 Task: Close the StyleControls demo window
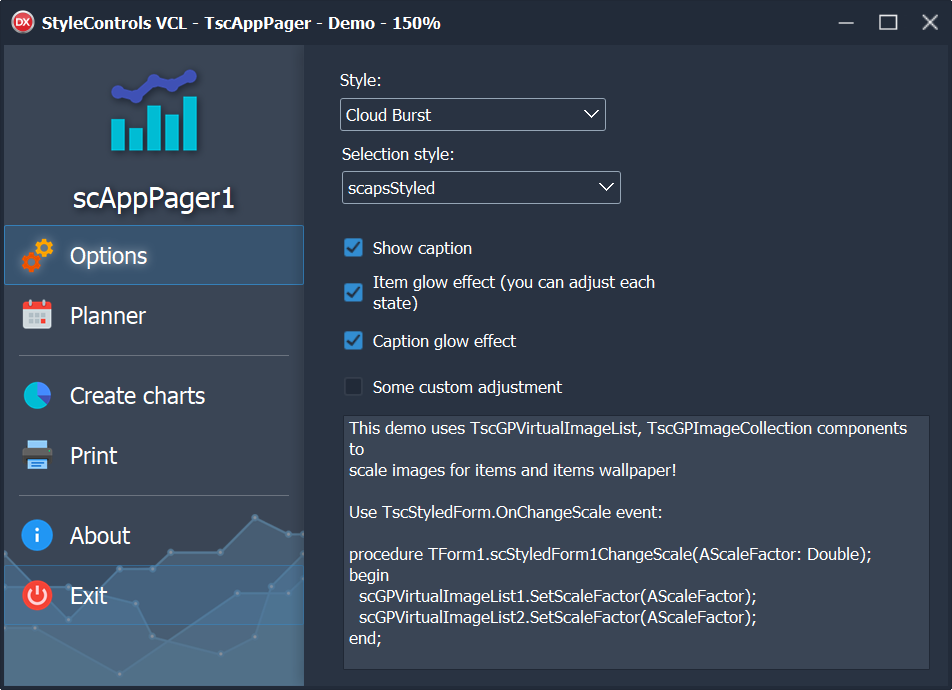point(930,23)
